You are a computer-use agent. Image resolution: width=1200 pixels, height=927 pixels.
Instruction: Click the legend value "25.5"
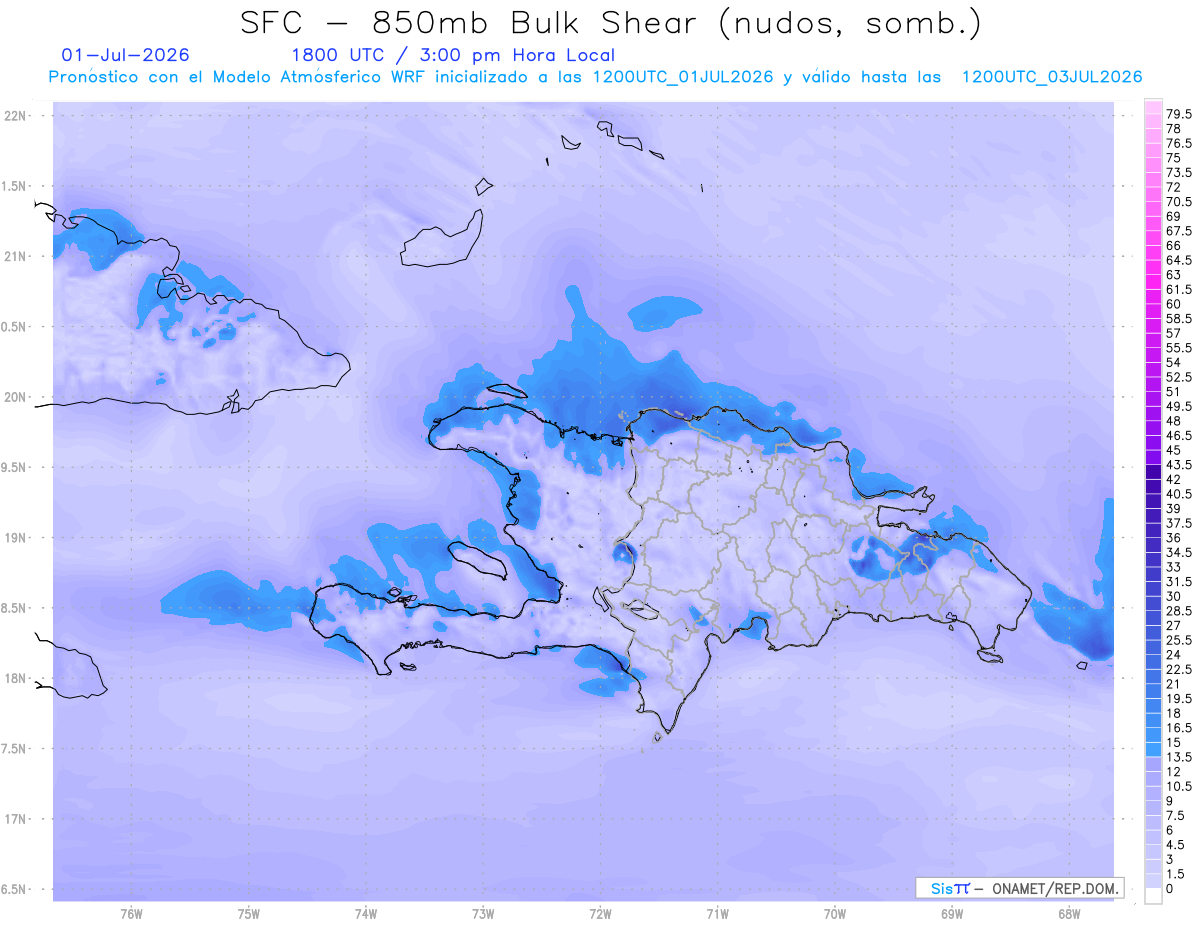pos(1177,639)
